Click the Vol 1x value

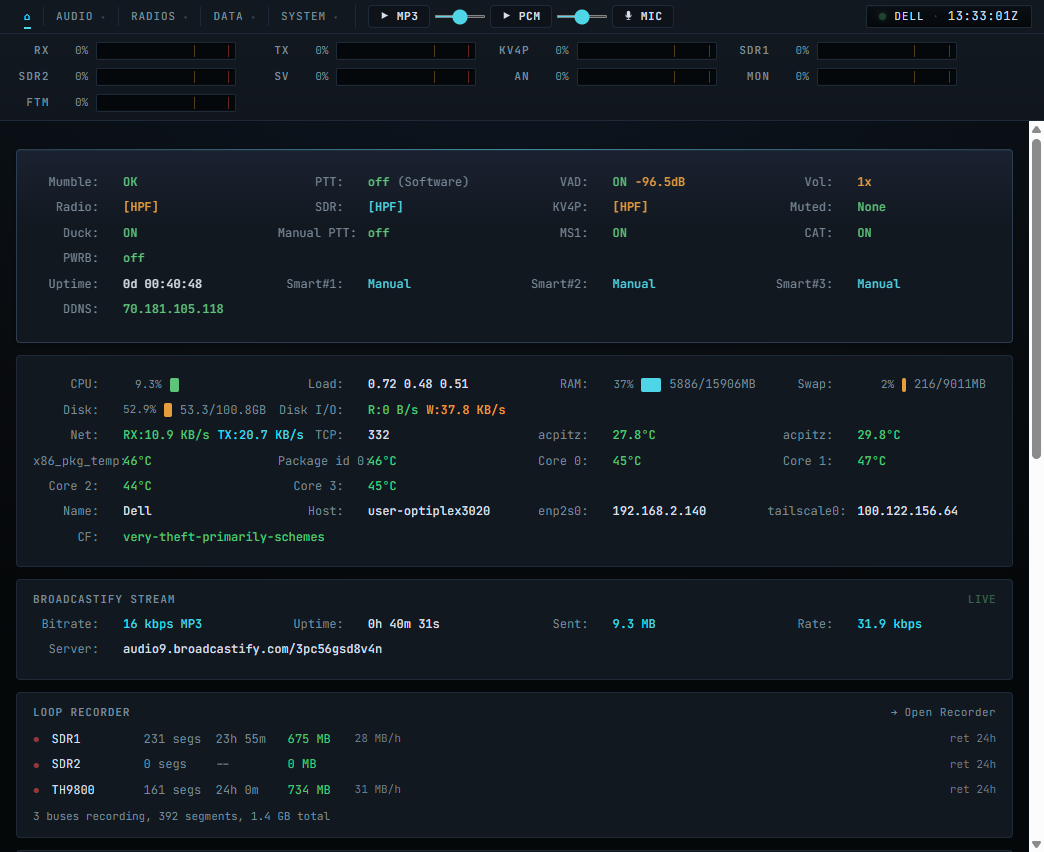tap(864, 182)
